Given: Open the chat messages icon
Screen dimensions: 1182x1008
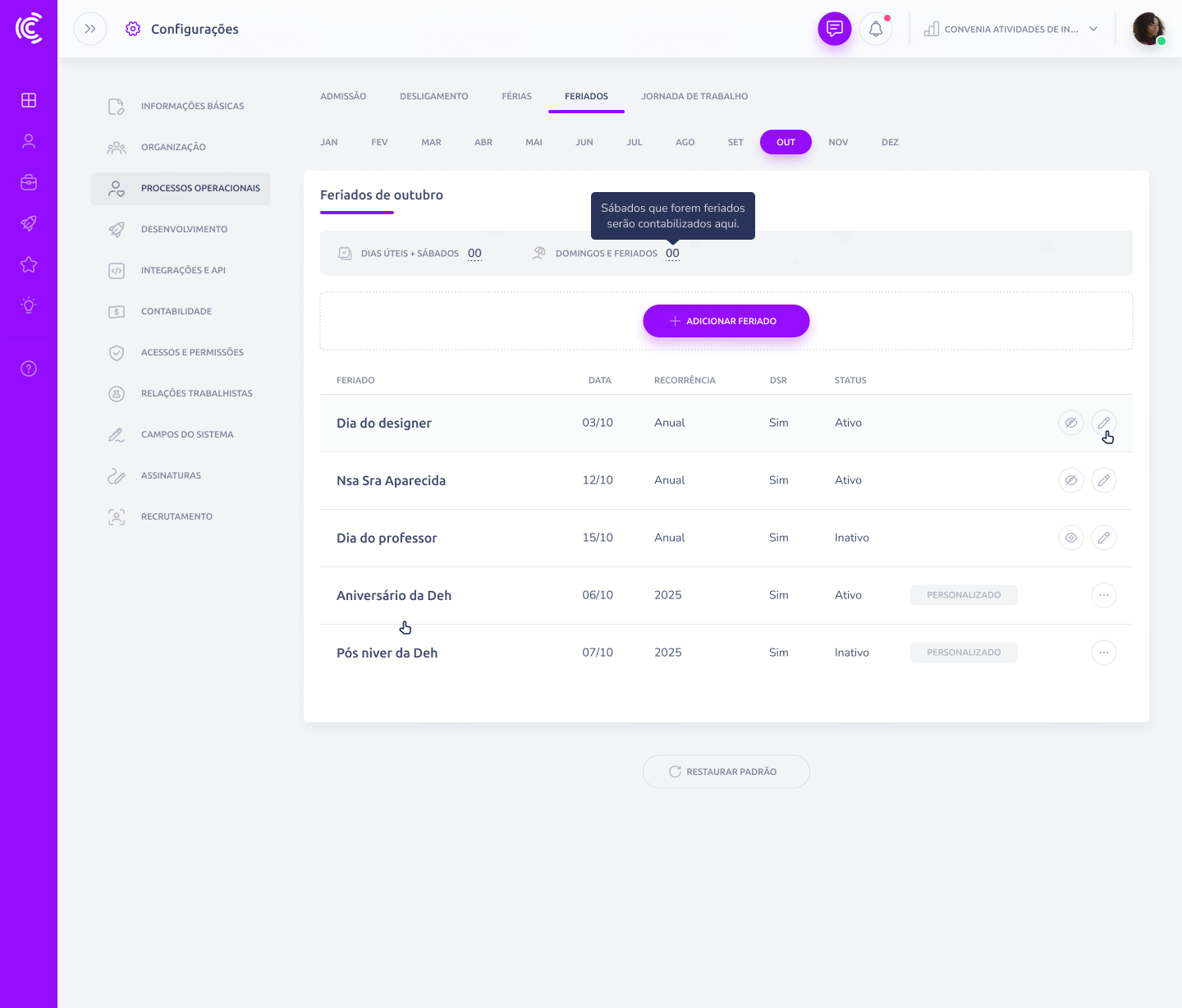Looking at the screenshot, I should click(x=834, y=30).
